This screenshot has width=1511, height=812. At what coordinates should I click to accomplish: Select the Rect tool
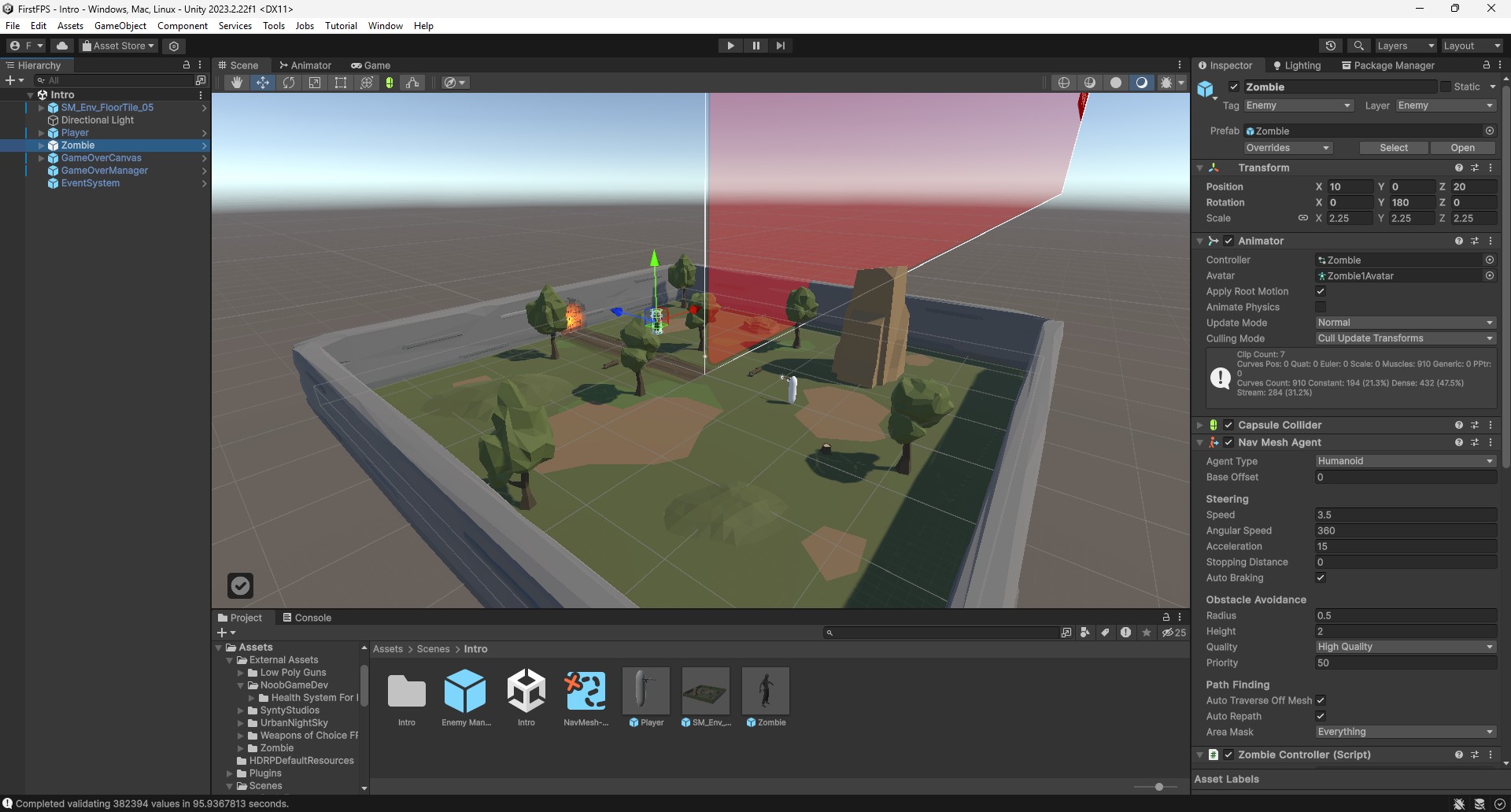tap(341, 83)
